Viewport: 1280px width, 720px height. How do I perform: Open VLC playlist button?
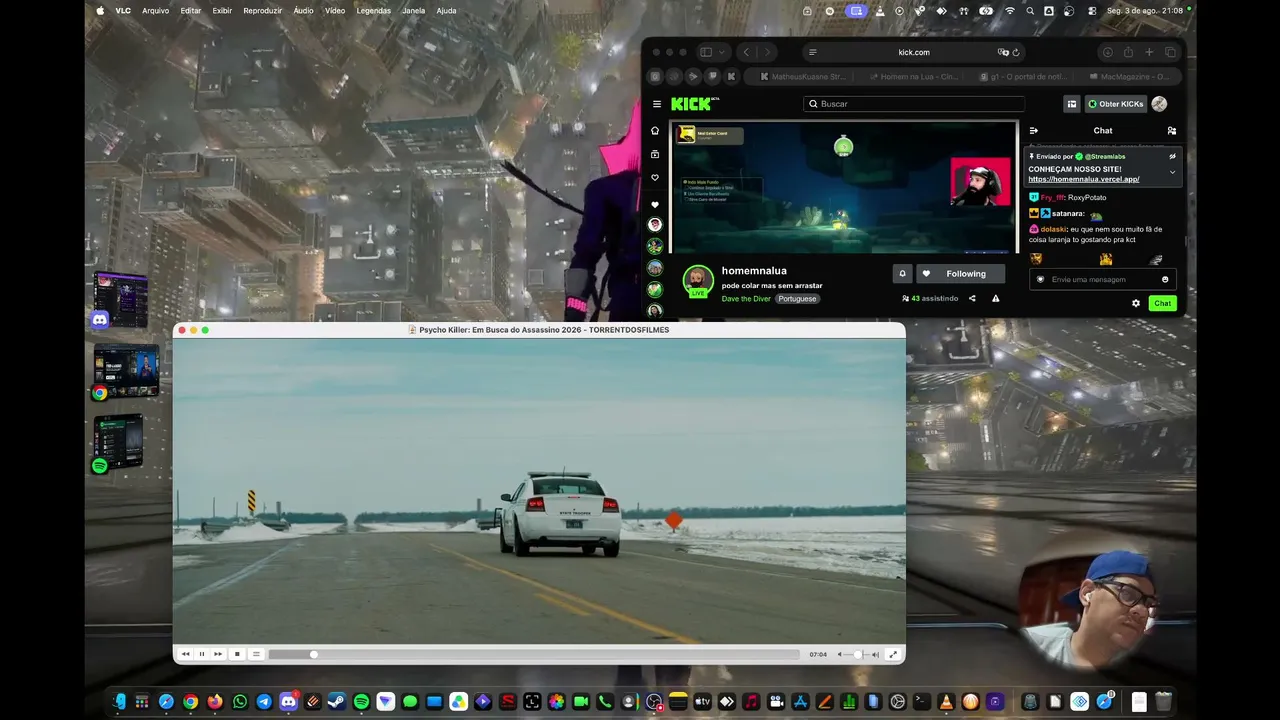[x=256, y=654]
